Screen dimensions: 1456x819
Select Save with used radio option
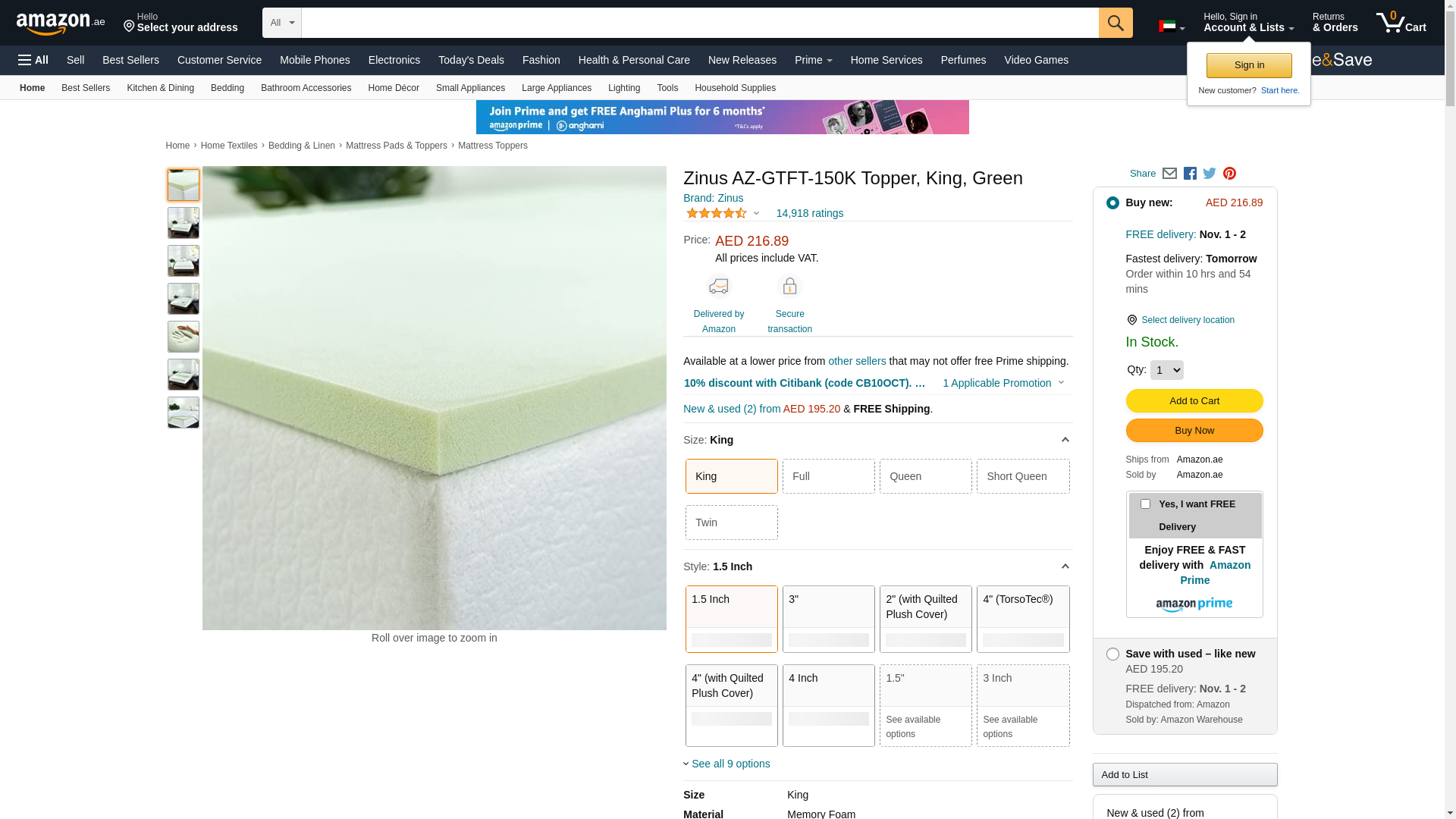click(1112, 654)
